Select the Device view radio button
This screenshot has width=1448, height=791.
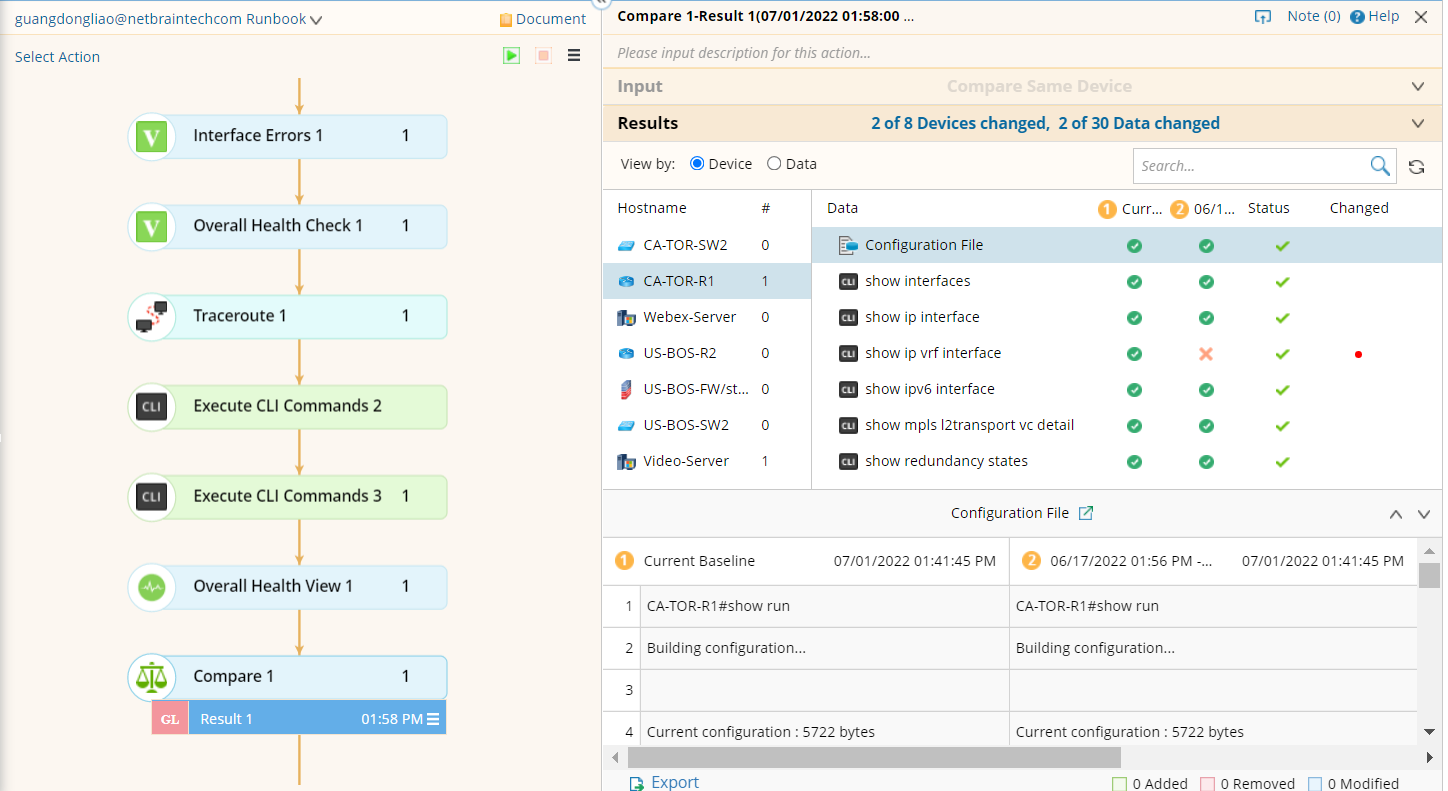click(697, 164)
